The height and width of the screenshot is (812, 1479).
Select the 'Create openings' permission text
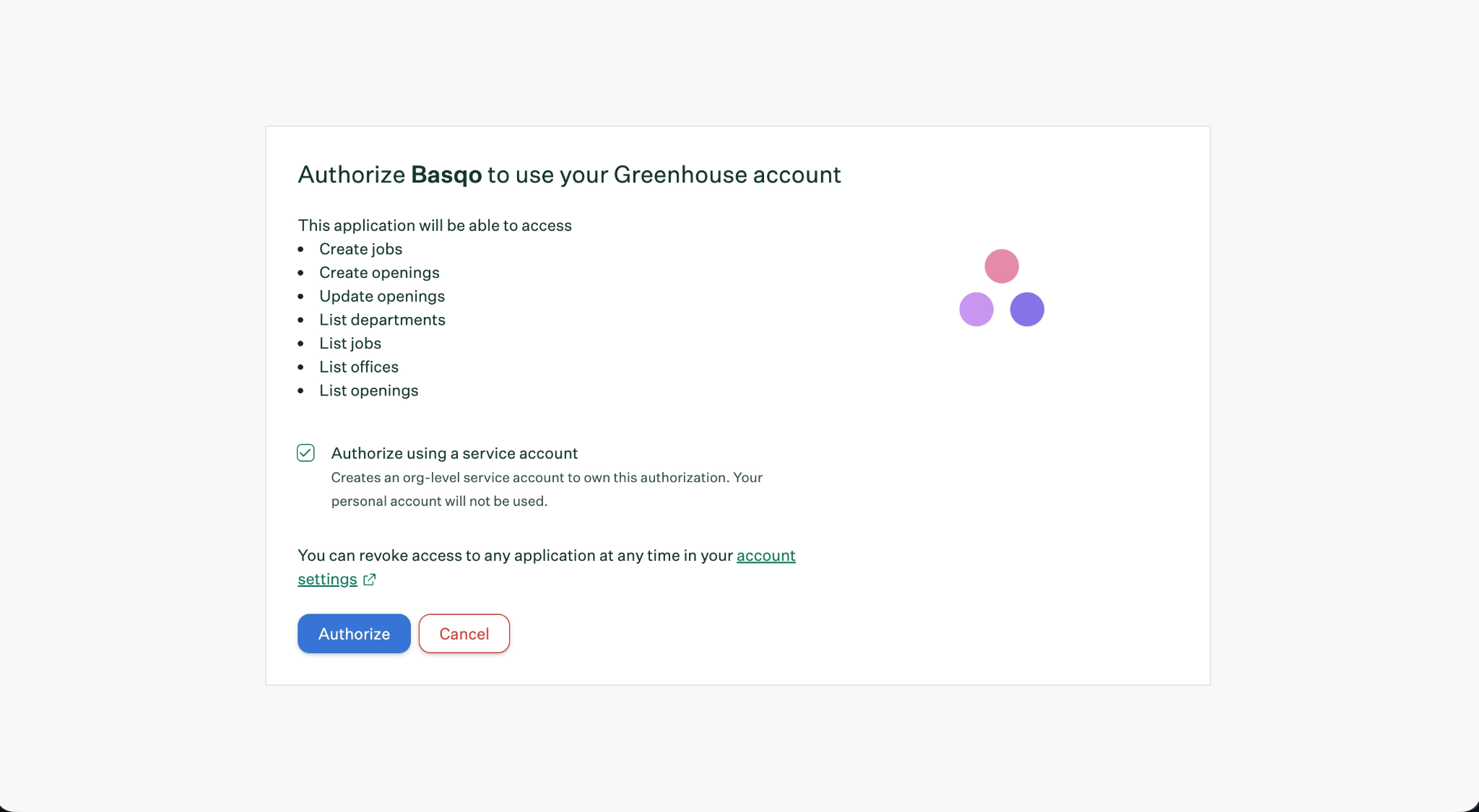379,272
